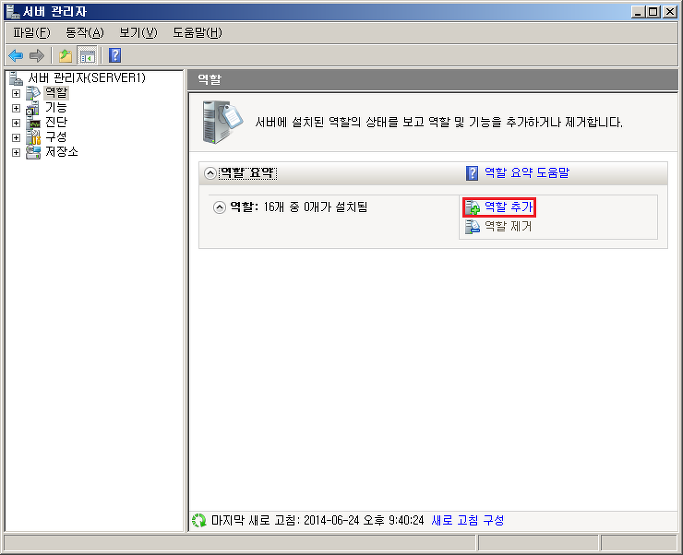Click the text 역할: 16개 중 0개가 설치됨
The height and width of the screenshot is (555, 683).
299,207
